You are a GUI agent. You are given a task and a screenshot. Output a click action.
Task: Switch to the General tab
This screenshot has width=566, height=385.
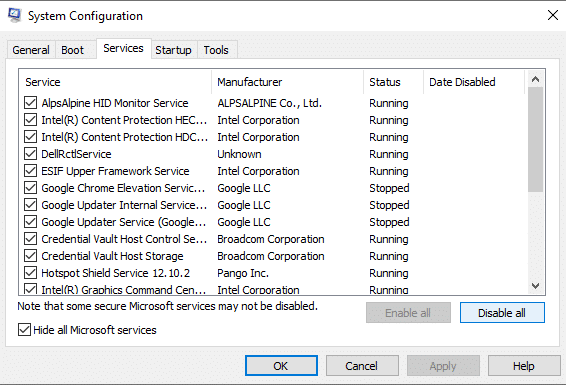(31, 50)
